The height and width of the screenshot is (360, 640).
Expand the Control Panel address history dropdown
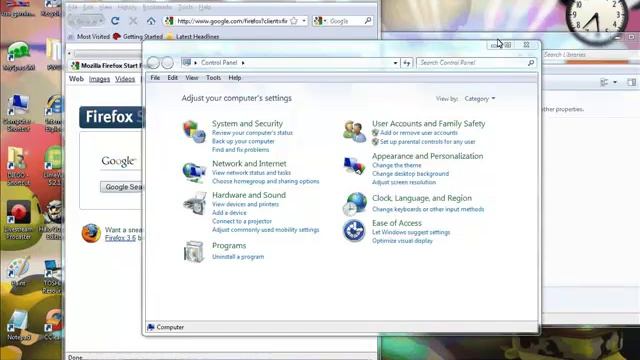click(395, 63)
